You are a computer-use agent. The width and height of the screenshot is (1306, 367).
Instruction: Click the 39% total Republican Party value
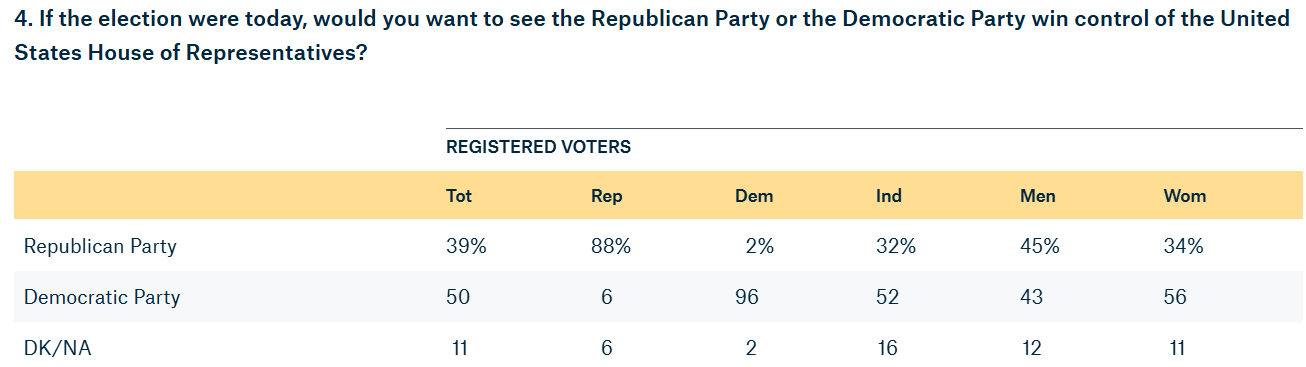466,246
